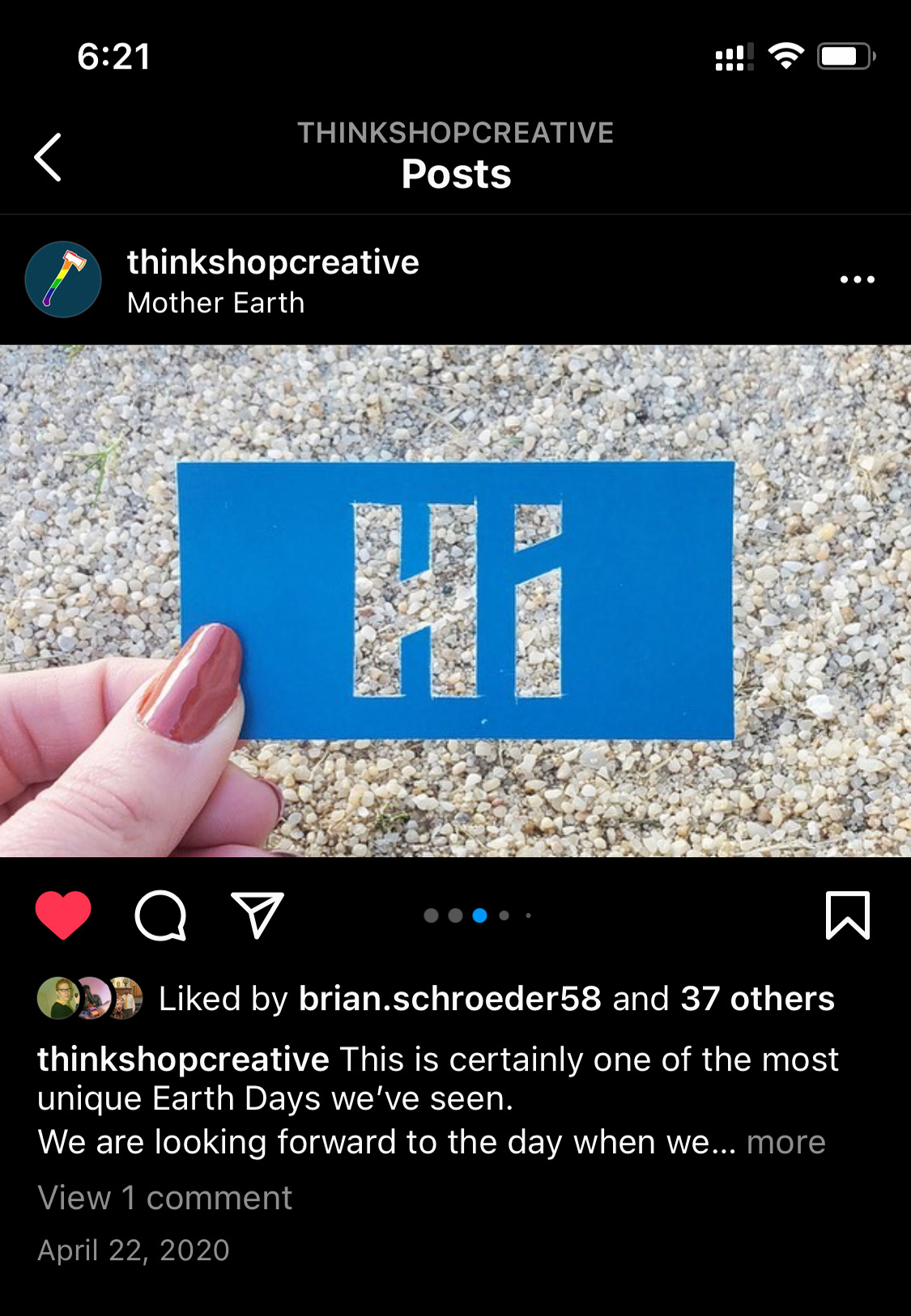The width and height of the screenshot is (911, 1316).
Task: Open brian.schroeder58's profile from likes
Action: point(449,999)
